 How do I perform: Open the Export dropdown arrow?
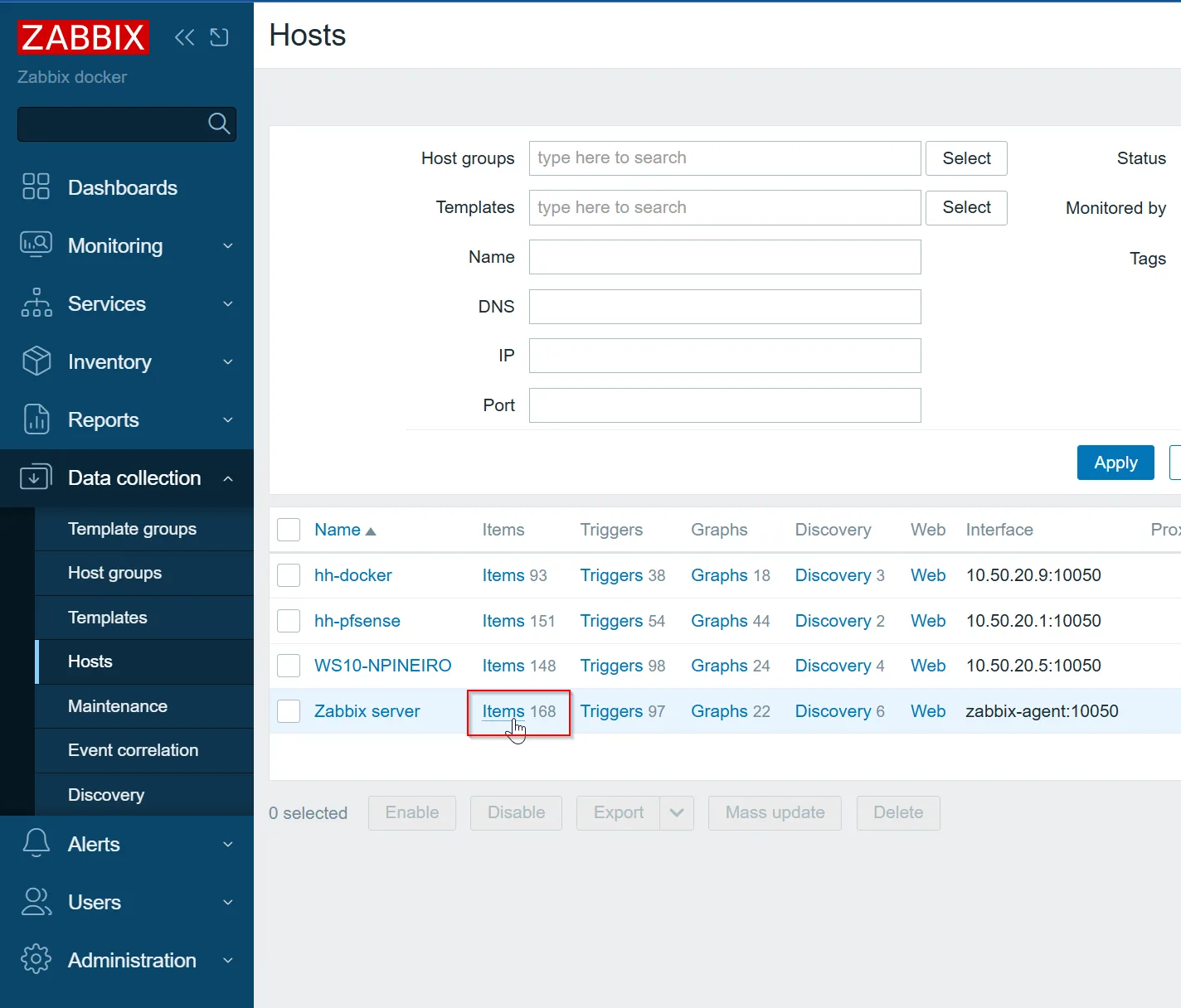click(677, 813)
